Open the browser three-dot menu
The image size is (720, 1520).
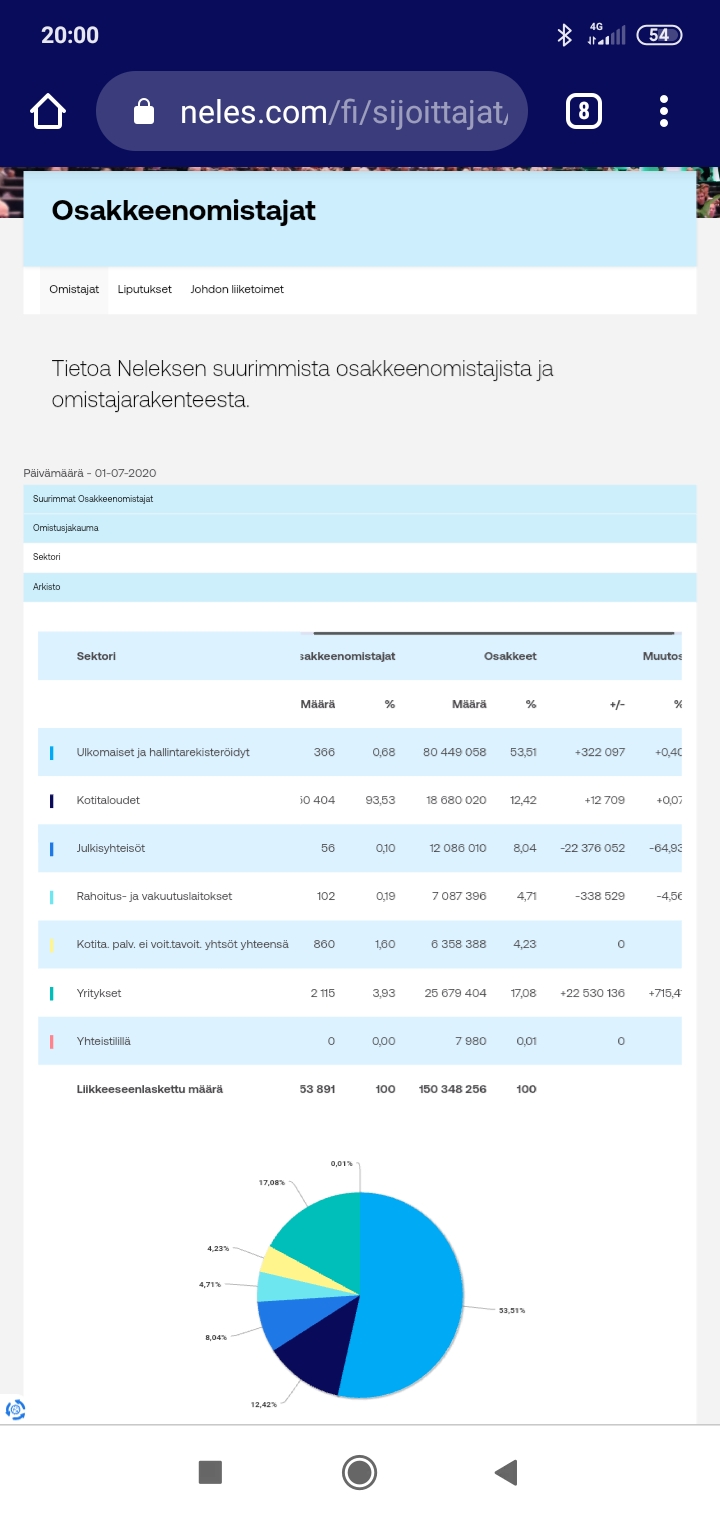pyautogui.click(x=664, y=111)
